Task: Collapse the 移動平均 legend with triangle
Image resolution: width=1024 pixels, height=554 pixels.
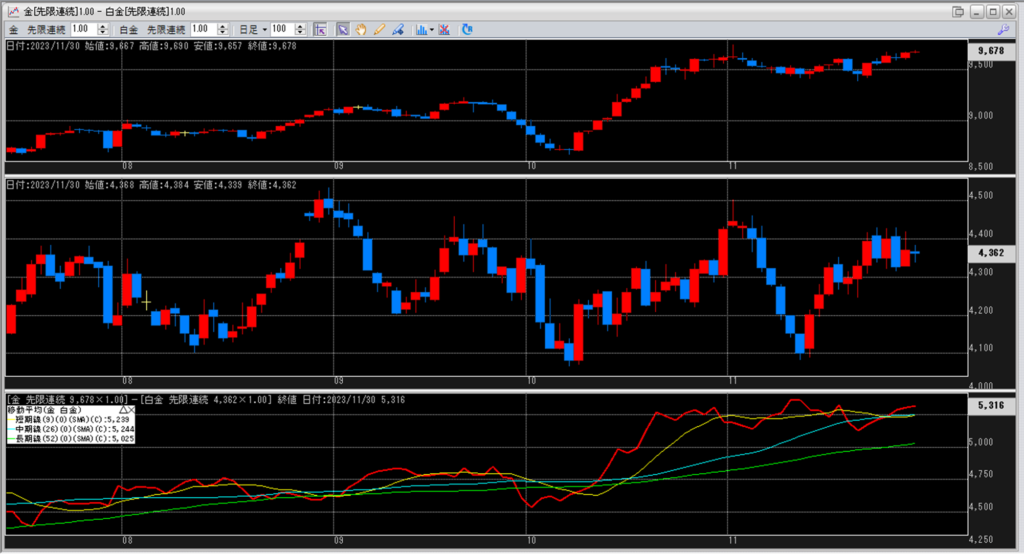Action: tap(123, 410)
